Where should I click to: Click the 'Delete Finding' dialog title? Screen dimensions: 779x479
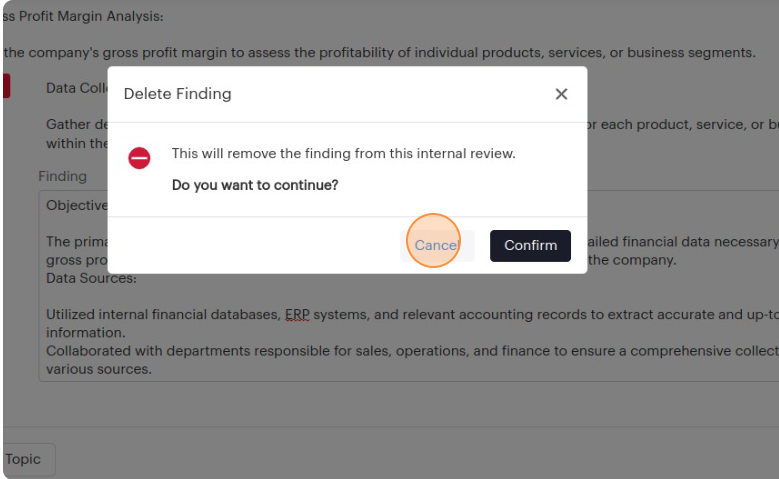pos(177,94)
